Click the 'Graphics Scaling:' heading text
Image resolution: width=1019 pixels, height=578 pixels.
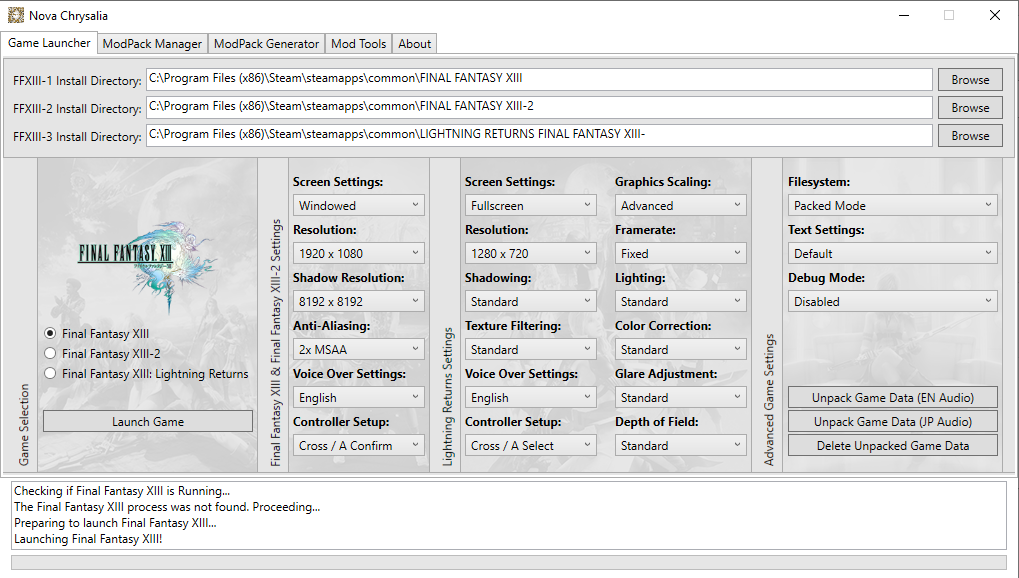click(x=663, y=182)
